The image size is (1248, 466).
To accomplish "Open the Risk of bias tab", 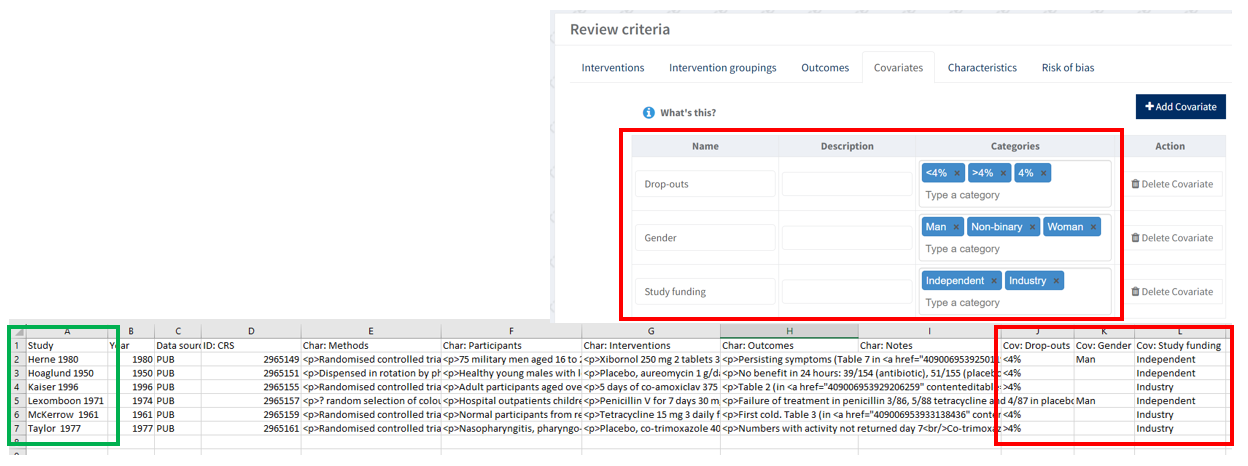I will coord(1068,68).
